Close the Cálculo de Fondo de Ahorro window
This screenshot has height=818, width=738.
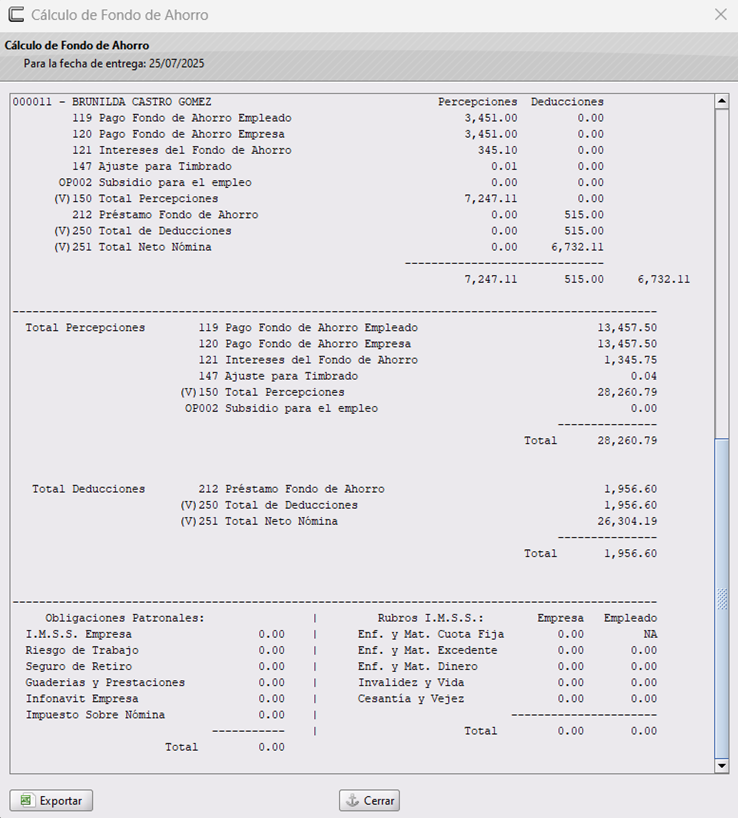pos(721,15)
